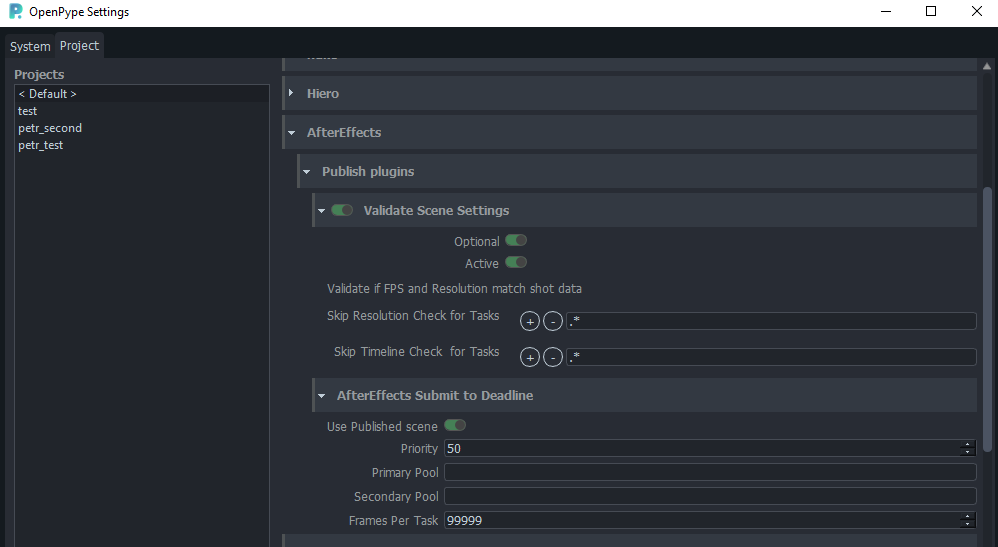The image size is (998, 547).
Task: Collapse AfterEffects Submit to Deadline section
Action: pos(321,395)
